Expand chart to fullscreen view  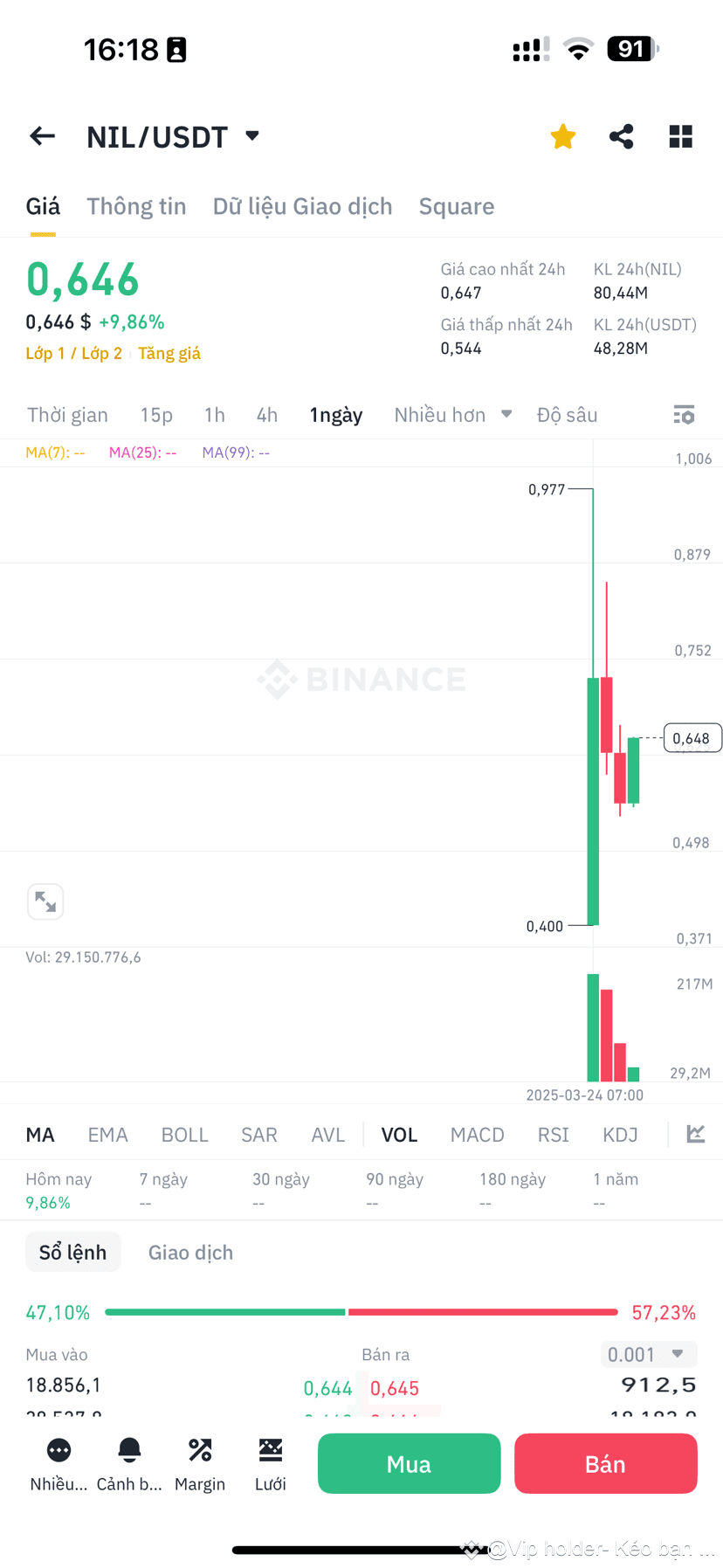45,901
